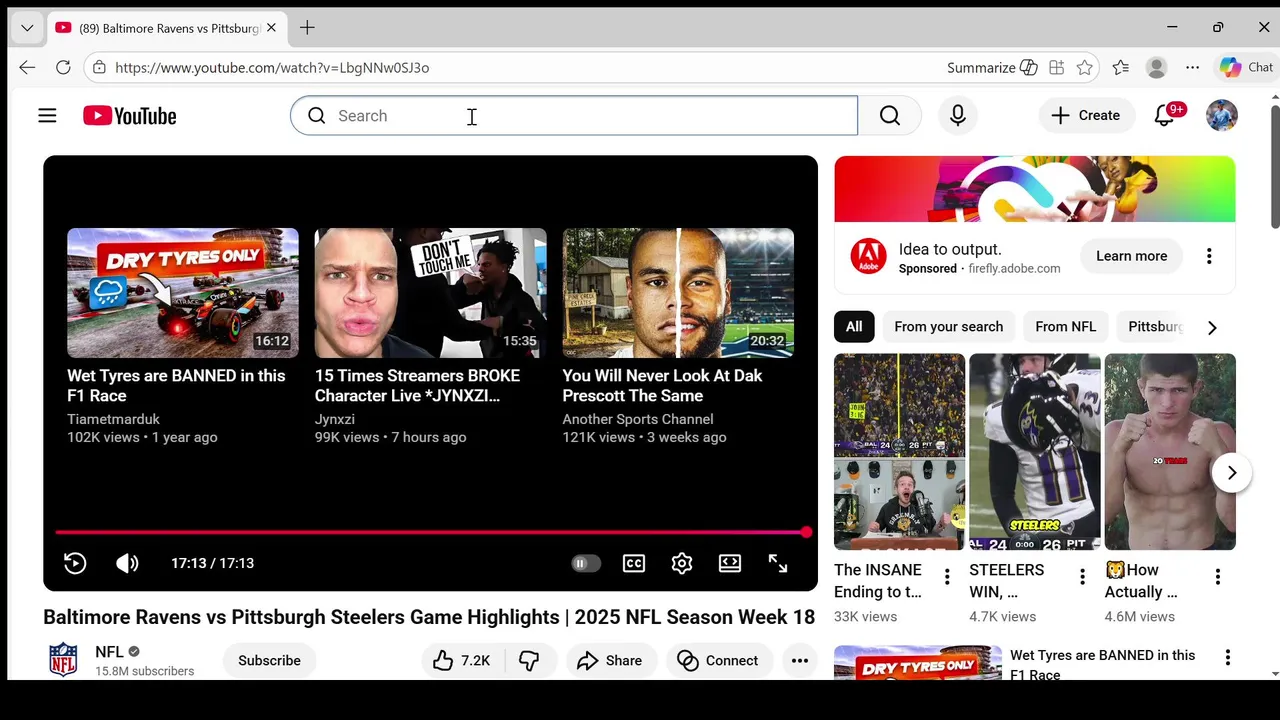Open Tiametmarduk channel name
Screen dimensions: 1280x720
[x=113, y=419]
